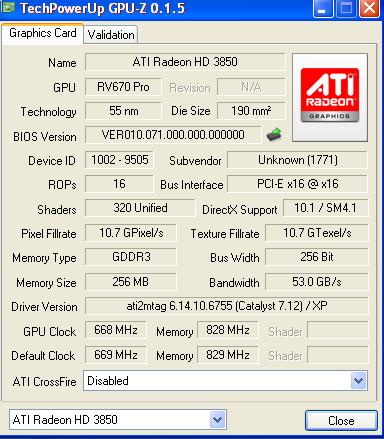This screenshot has width=384, height=439.
Task: Open the ATI CrossFire dropdown arrow
Action: pyautogui.click(x=359, y=380)
